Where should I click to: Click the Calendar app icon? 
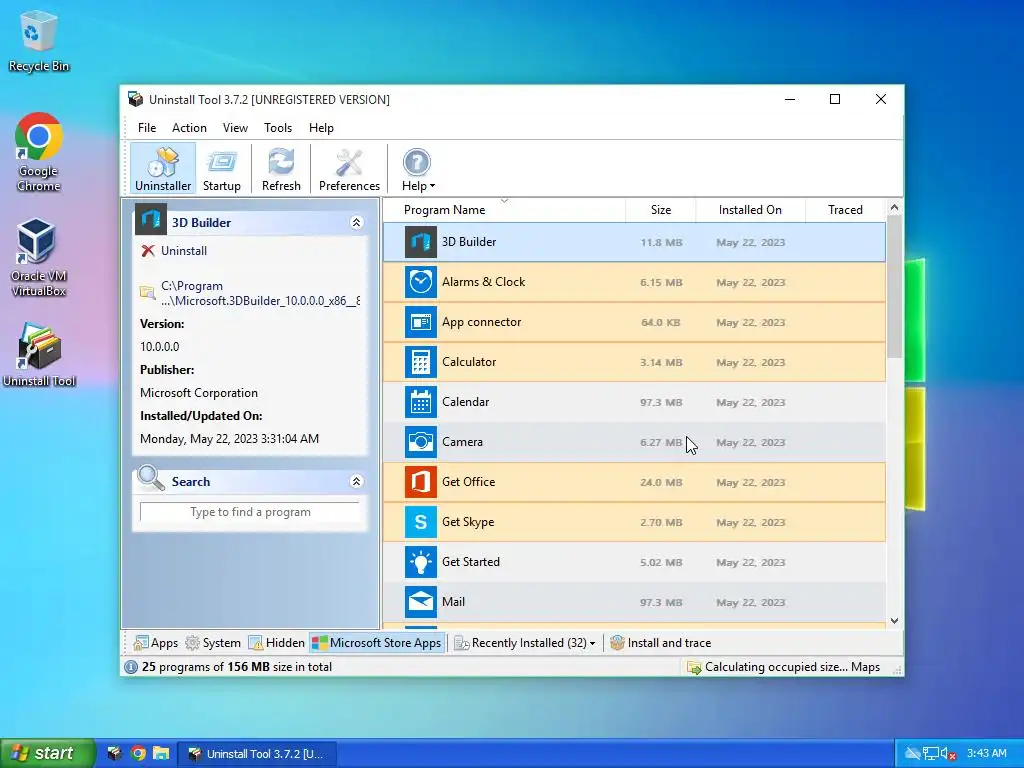[421, 402]
